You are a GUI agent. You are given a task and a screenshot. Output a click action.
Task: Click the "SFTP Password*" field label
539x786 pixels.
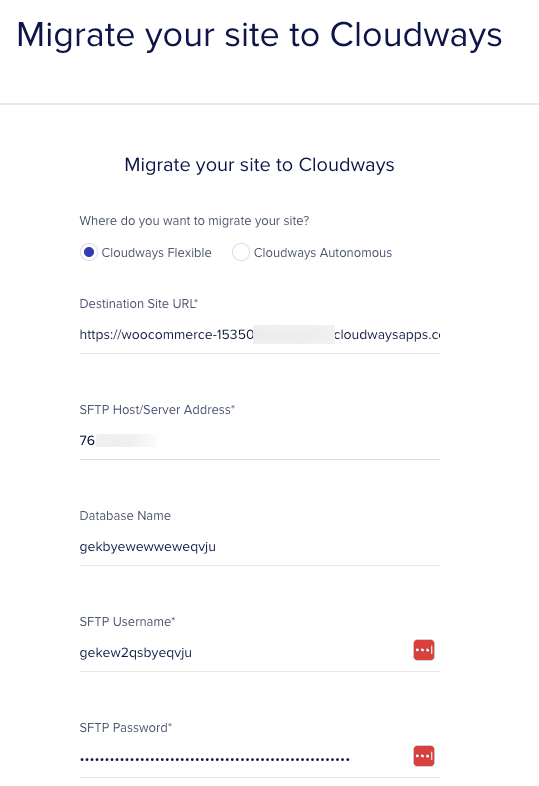(x=126, y=728)
